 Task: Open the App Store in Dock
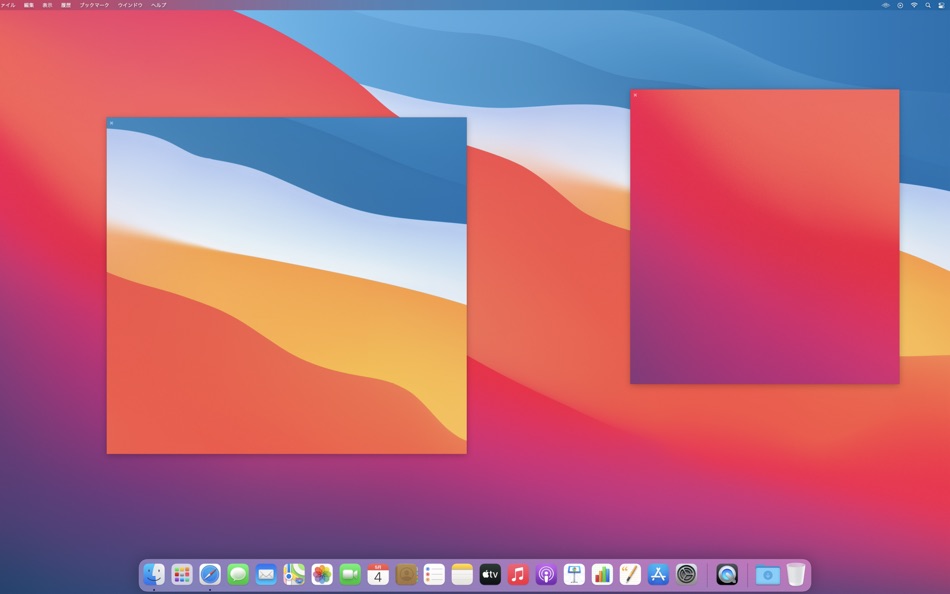[x=658, y=574]
